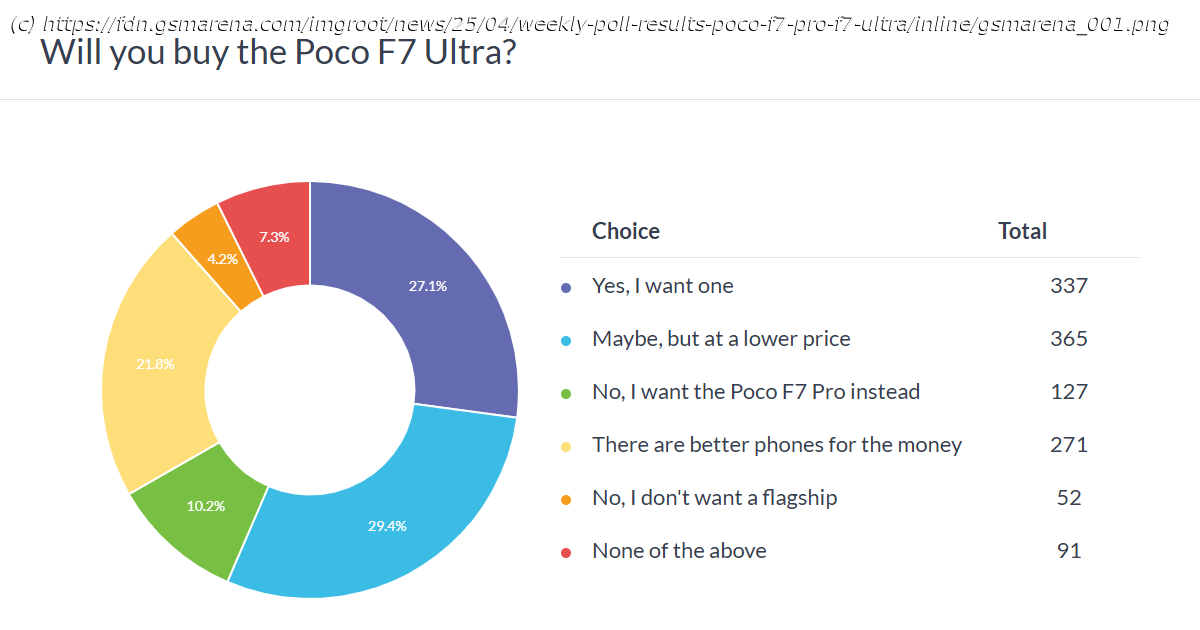
Task: Click the Total column header
Action: (1022, 231)
